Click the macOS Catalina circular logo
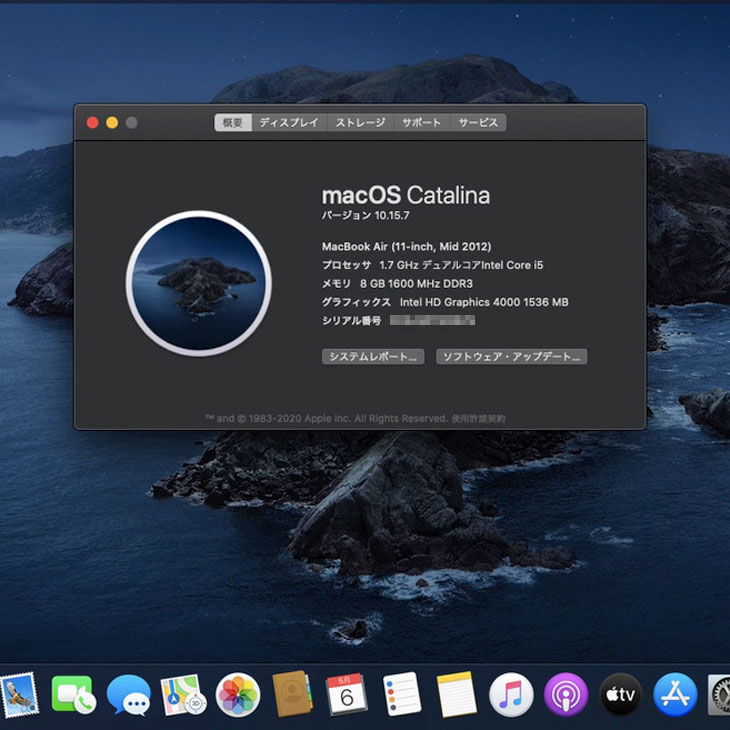 [x=199, y=283]
